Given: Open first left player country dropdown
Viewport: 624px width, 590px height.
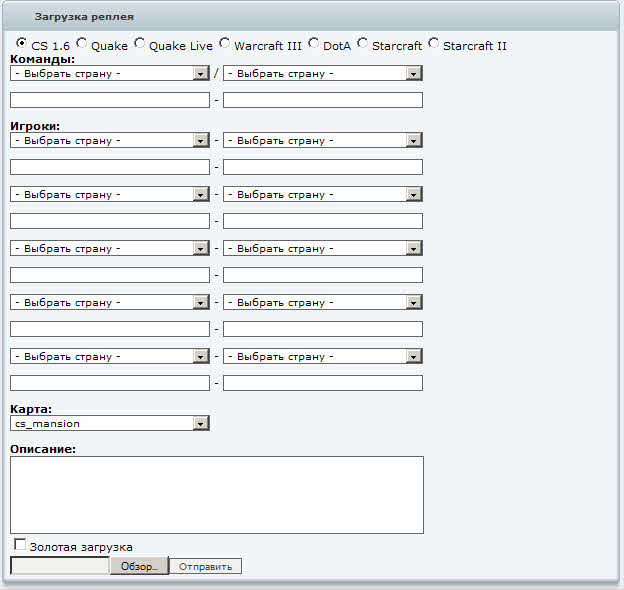Looking at the screenshot, I should 109,141.
